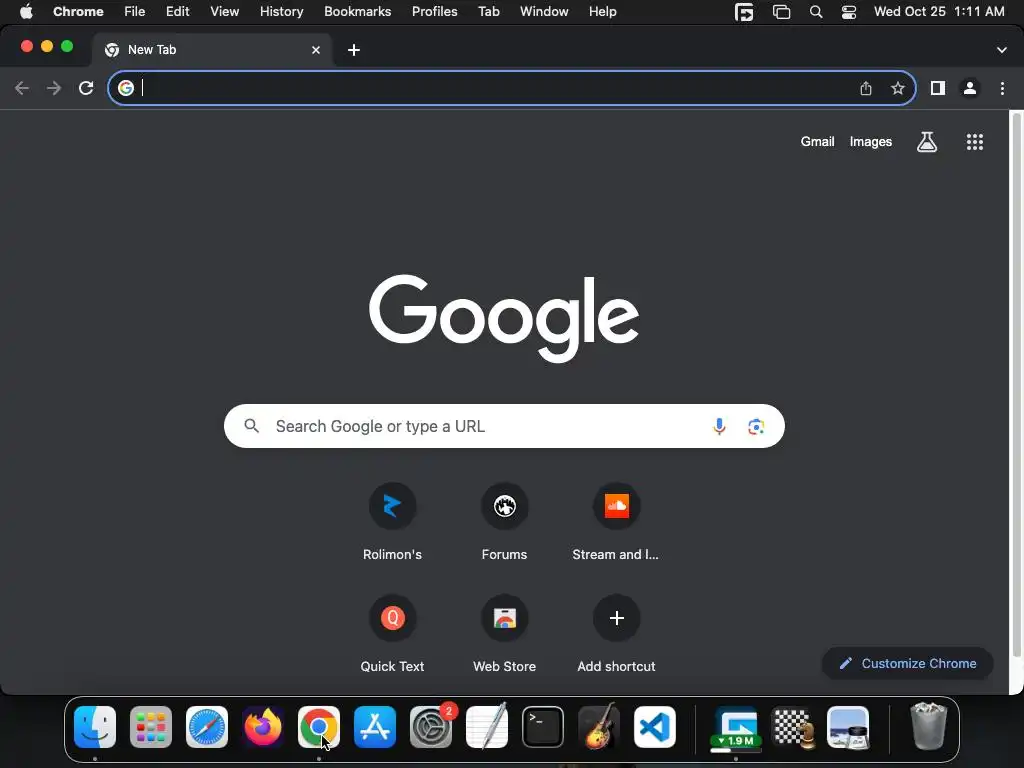Click the Stage Manager menu bar icon
Viewport: 1024px width, 768px height.
click(781, 12)
